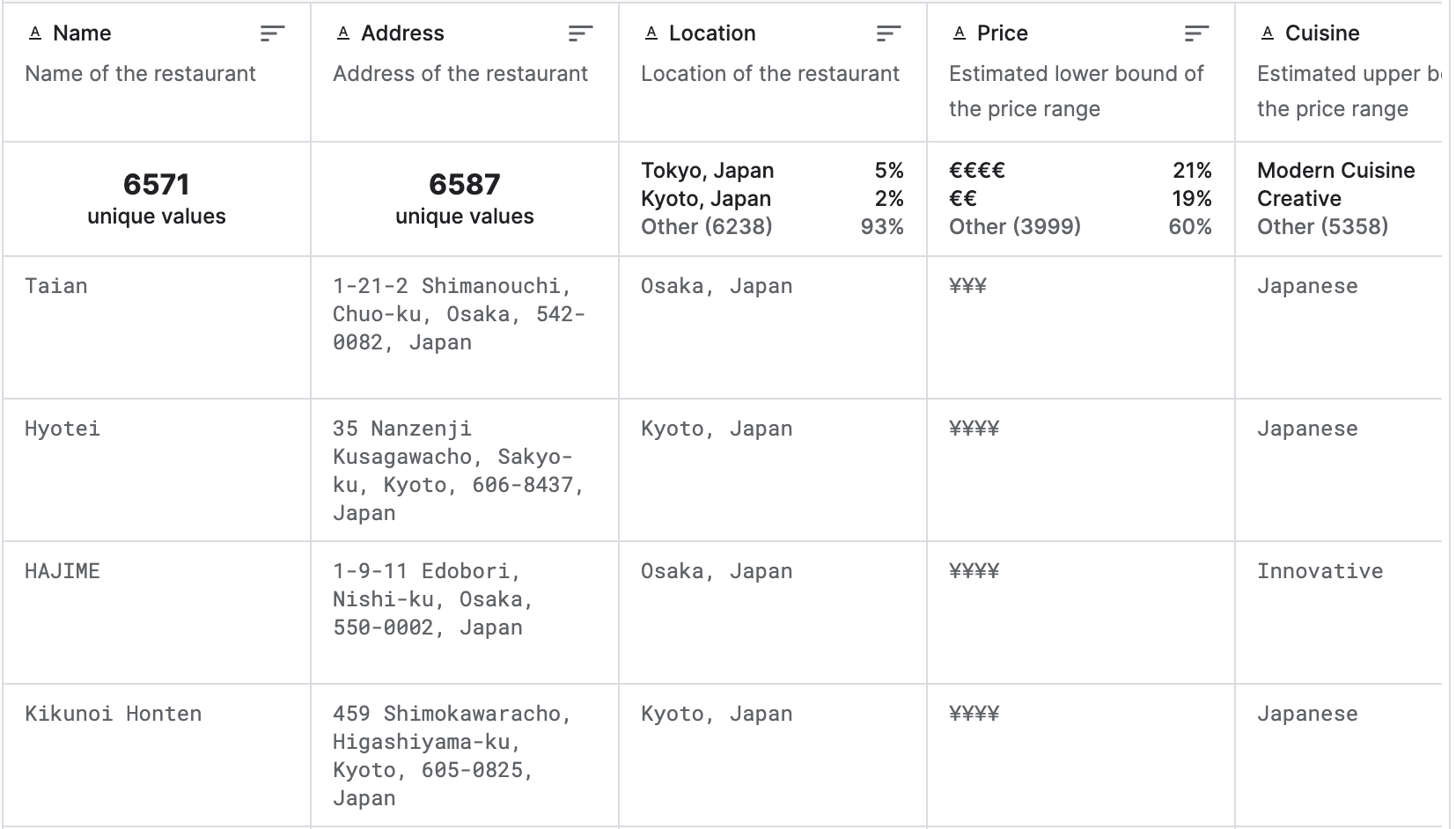Click the text-type icon beside Name
This screenshot has height=829, width=1456.
pyautogui.click(x=35, y=33)
